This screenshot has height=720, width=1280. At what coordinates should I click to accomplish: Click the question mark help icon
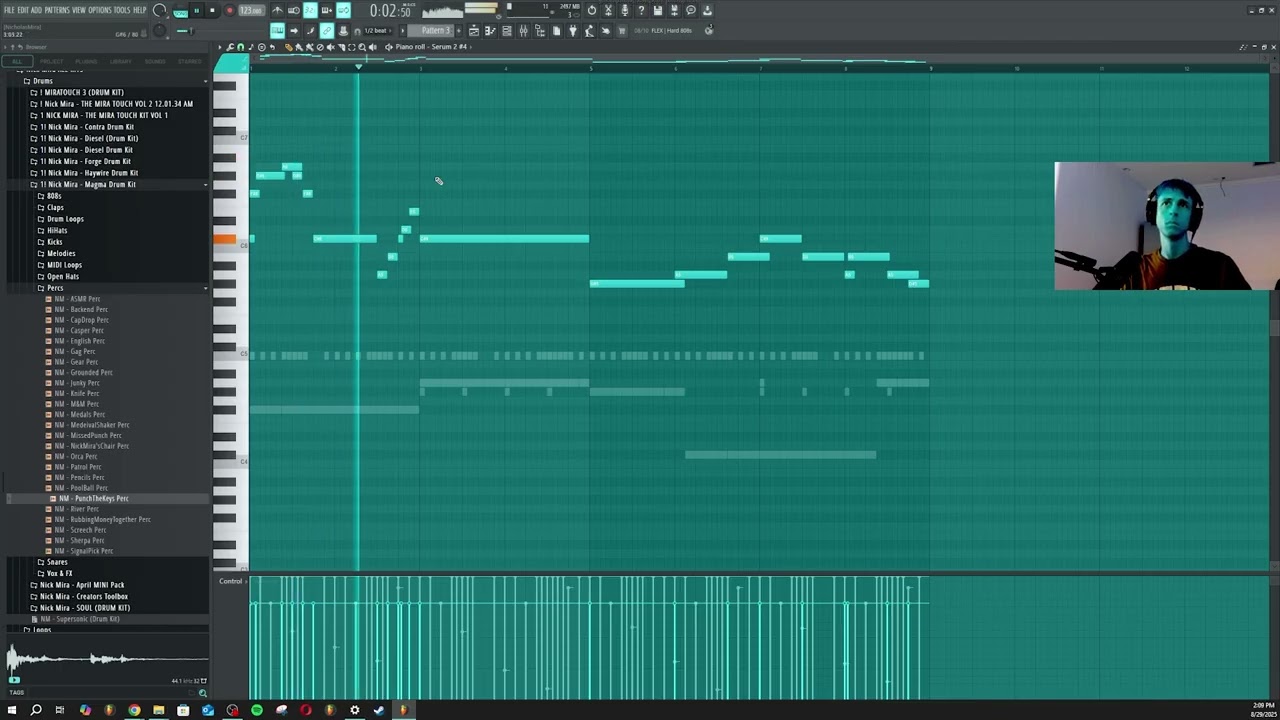tap(640, 10)
